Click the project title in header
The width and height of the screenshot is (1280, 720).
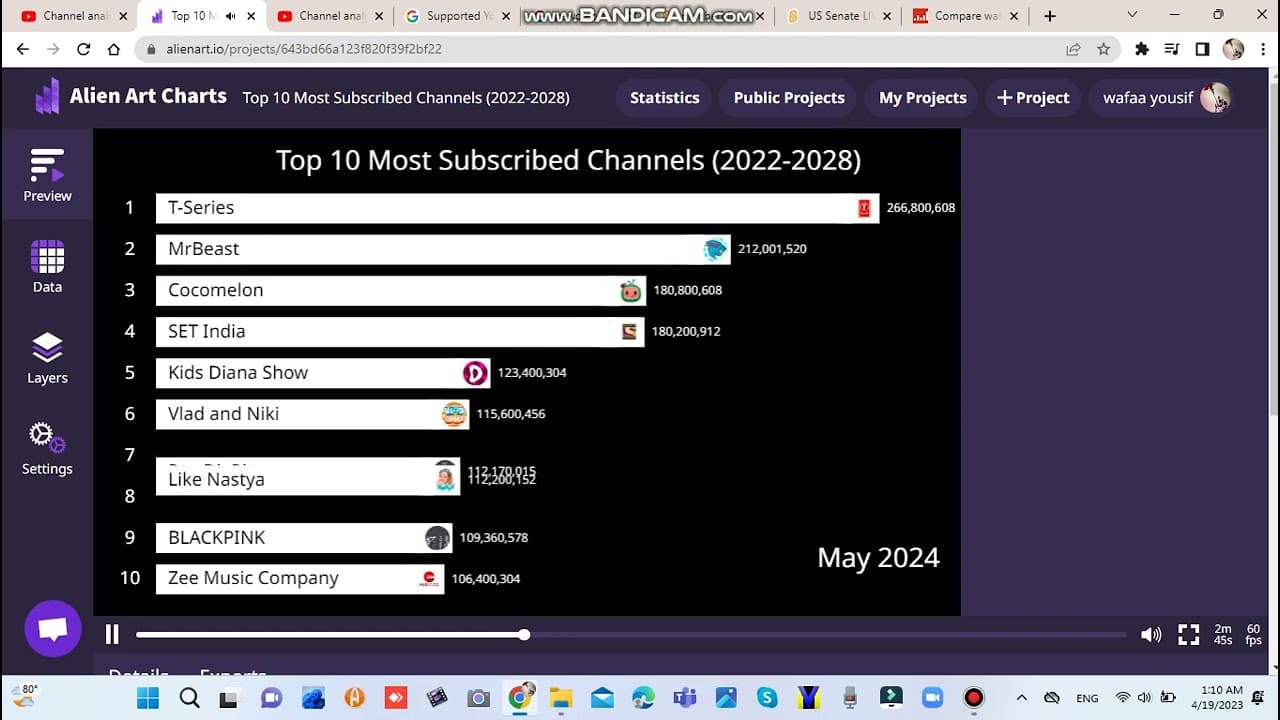tap(406, 98)
